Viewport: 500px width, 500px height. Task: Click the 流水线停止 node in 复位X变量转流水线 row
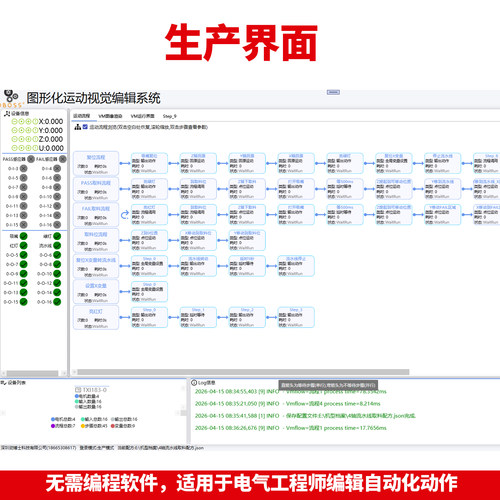[x=296, y=266]
